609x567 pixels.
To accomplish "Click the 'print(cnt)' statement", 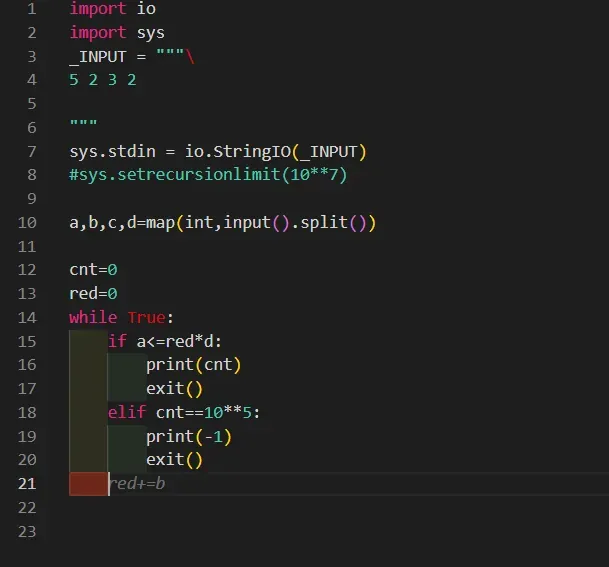I will (x=194, y=365).
